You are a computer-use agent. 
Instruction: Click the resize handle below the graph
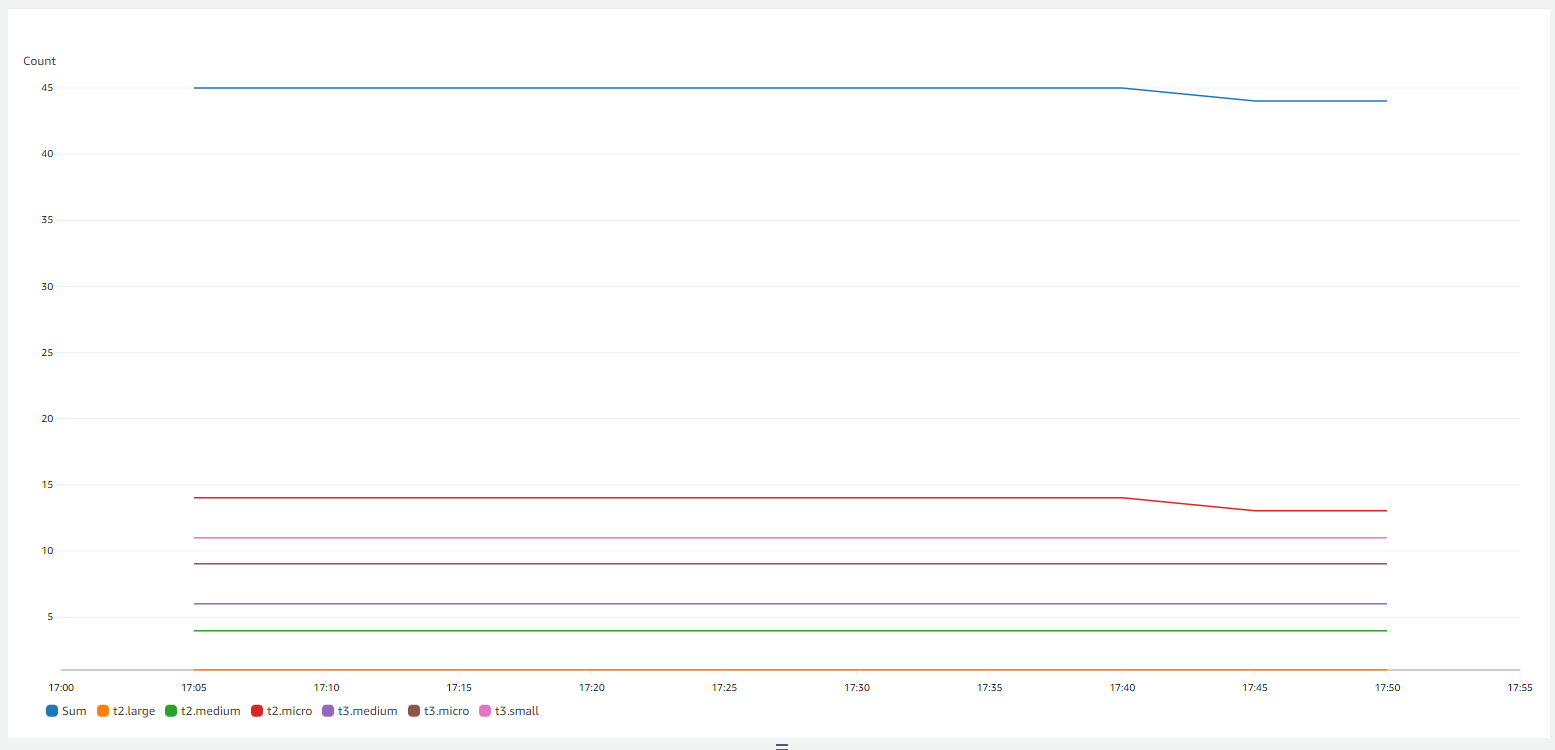[782, 746]
